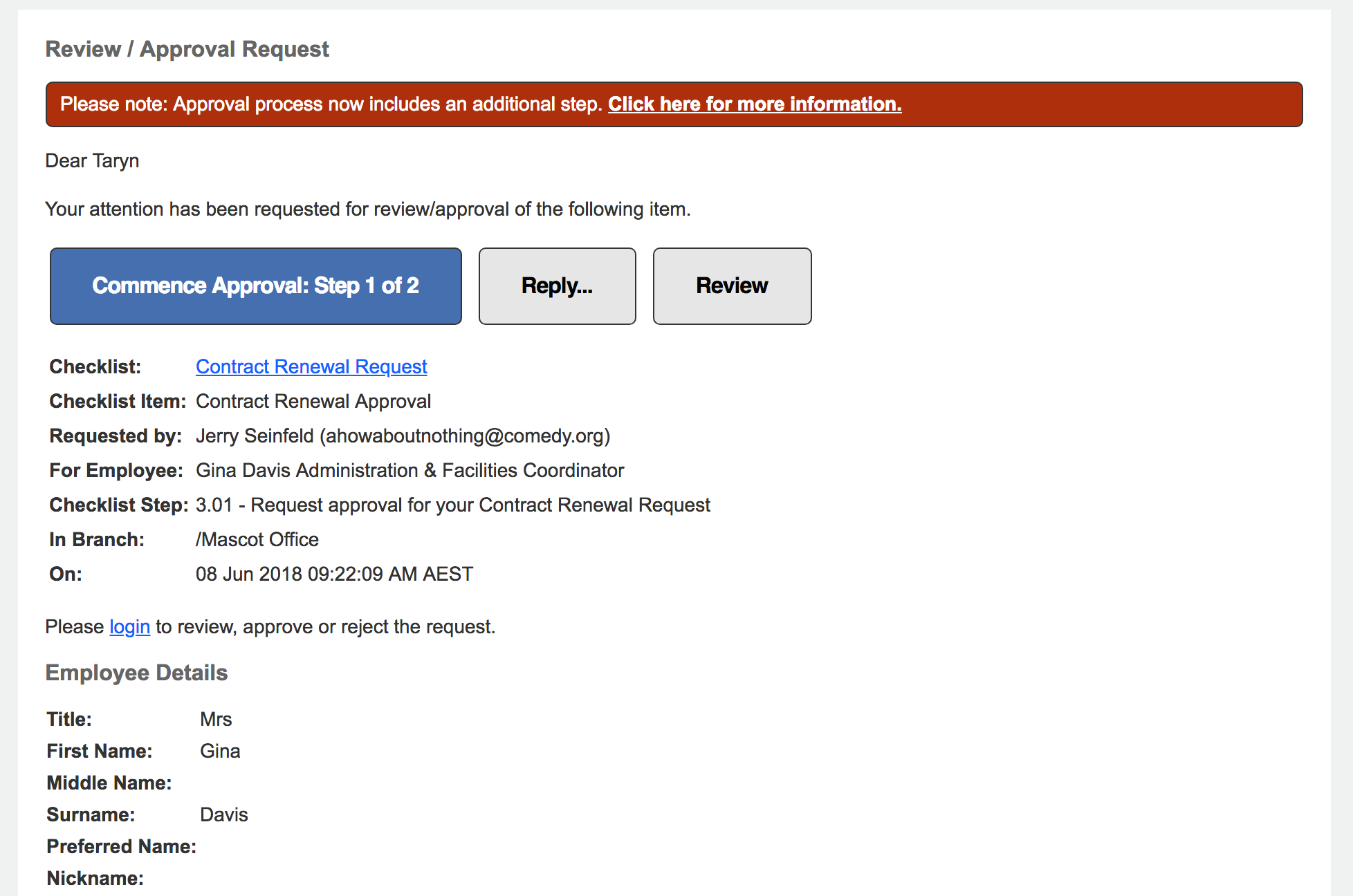Click the /Mascot Office branch value

click(257, 539)
